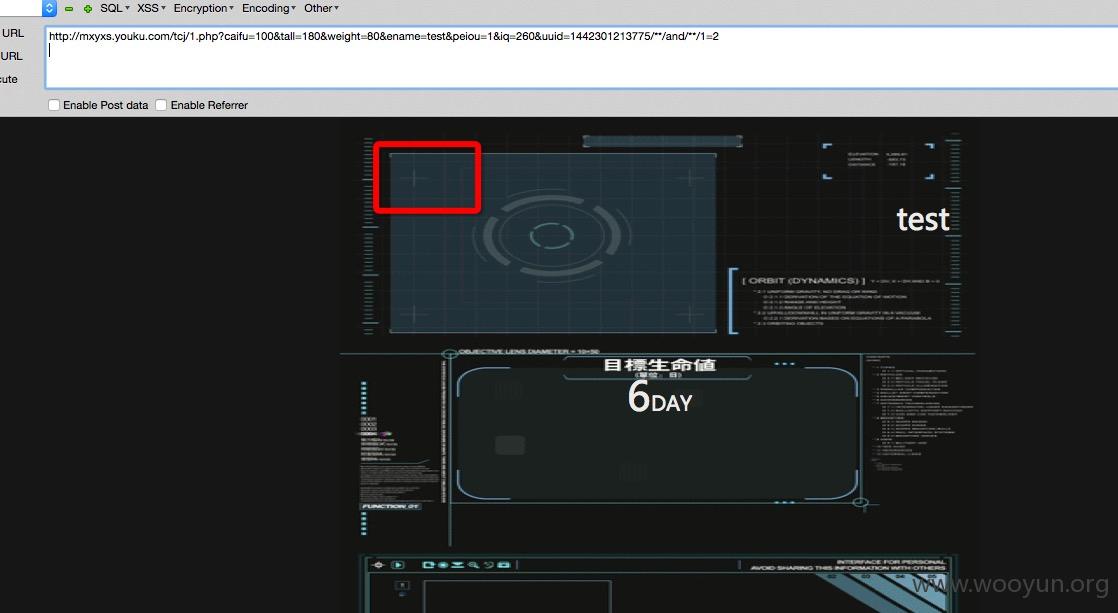Click the download arrow icon in bottom panel
1118x613 pixels.
point(458,565)
